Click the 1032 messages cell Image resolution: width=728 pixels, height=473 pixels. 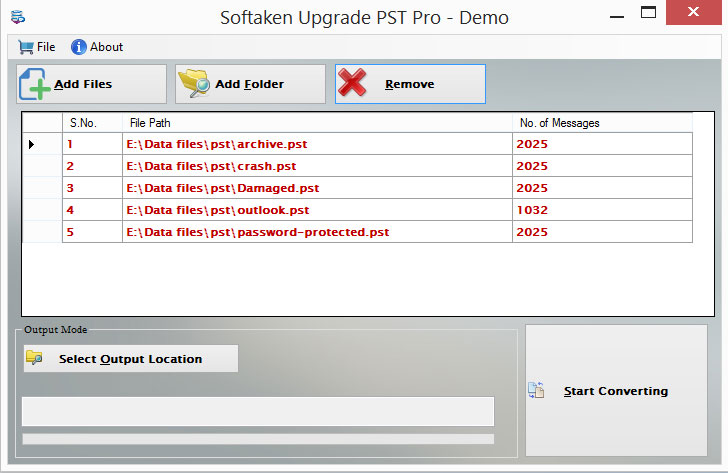[602, 210]
